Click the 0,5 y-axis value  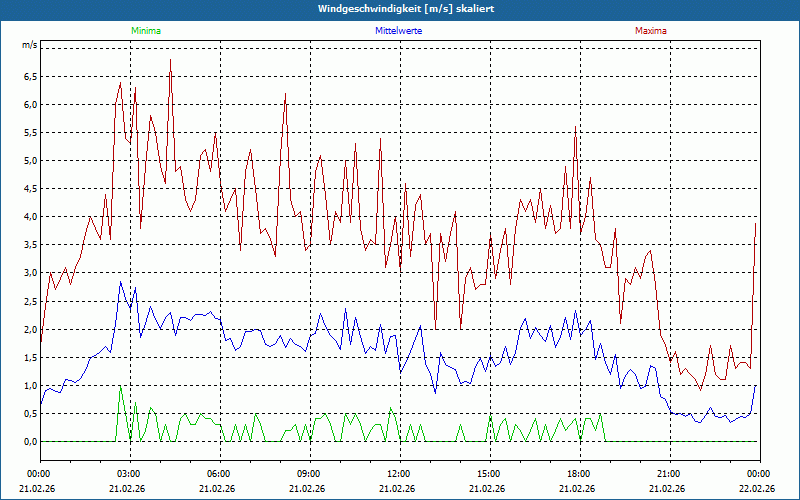coord(31,414)
